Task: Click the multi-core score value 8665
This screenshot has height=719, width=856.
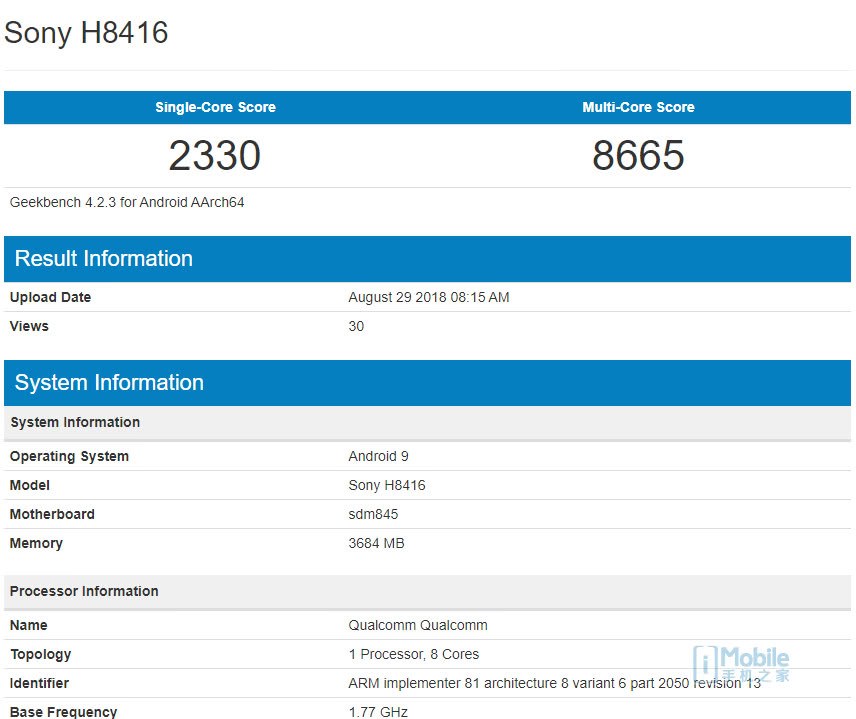Action: (638, 155)
